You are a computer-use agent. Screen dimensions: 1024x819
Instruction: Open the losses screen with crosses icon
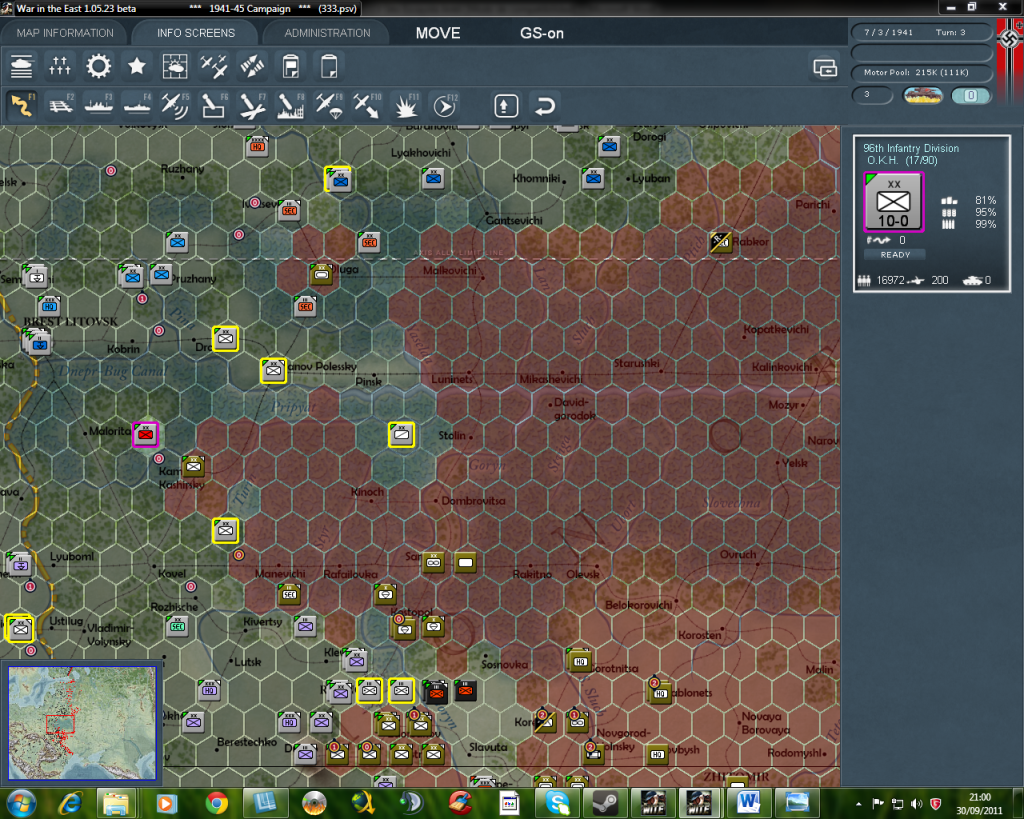[x=59, y=66]
